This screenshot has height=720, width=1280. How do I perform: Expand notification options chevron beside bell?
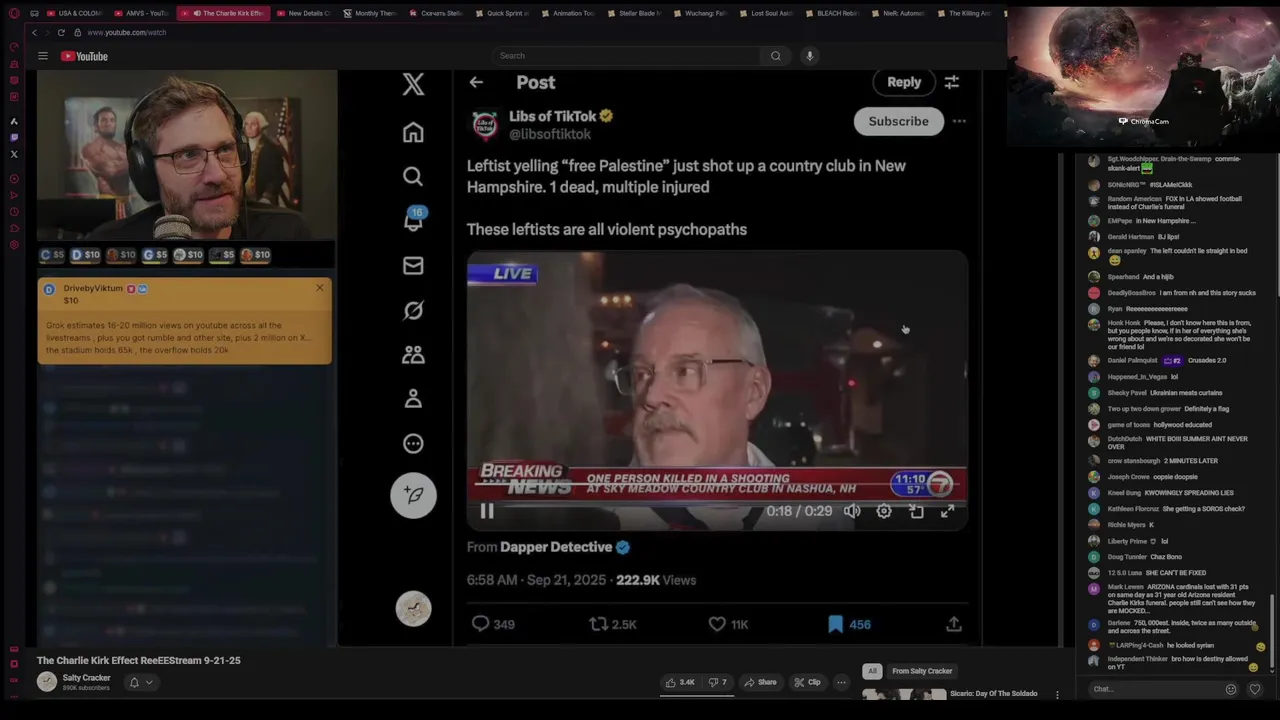pos(149,683)
